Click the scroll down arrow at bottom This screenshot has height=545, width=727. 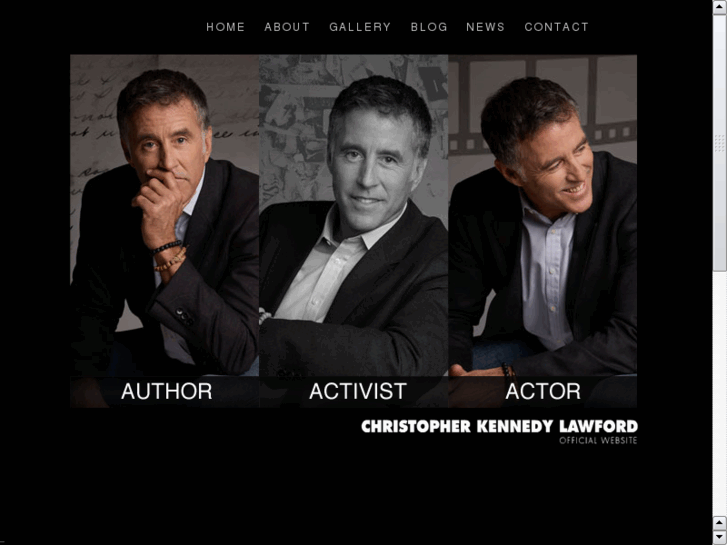point(720,537)
